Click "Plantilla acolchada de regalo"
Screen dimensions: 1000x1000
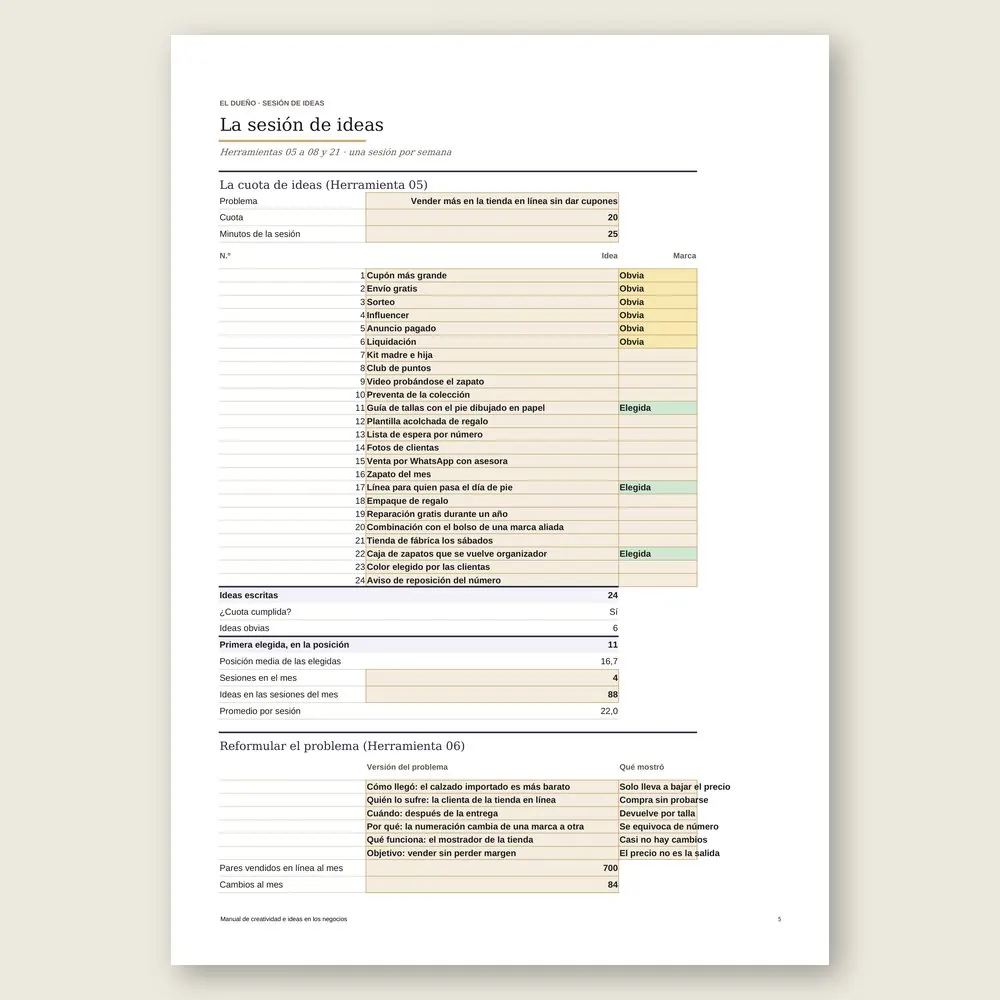pyautogui.click(x=492, y=422)
